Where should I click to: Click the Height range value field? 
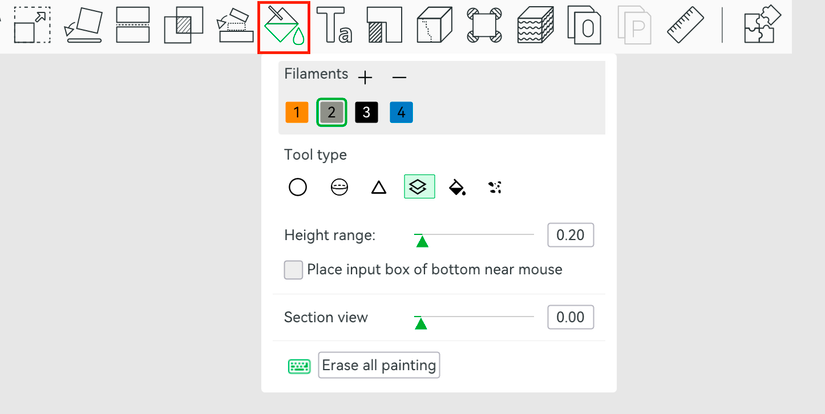click(x=570, y=235)
